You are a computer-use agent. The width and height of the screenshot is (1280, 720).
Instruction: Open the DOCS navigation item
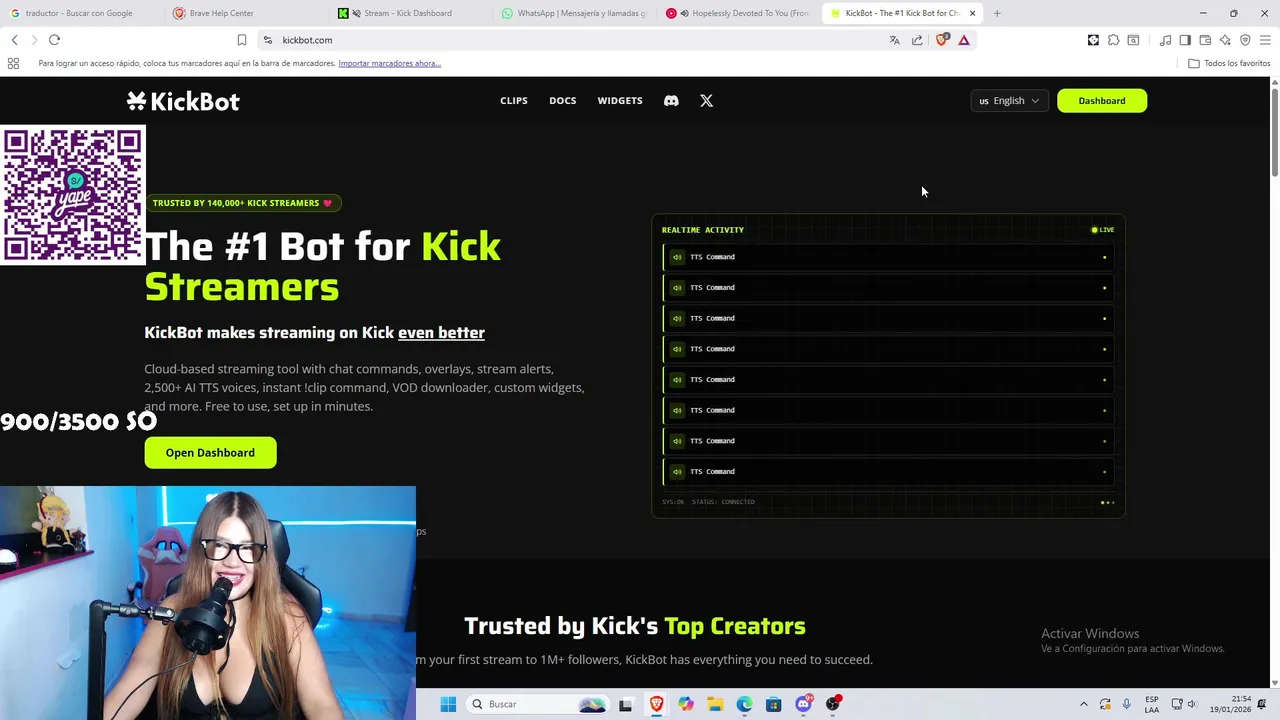tap(563, 101)
